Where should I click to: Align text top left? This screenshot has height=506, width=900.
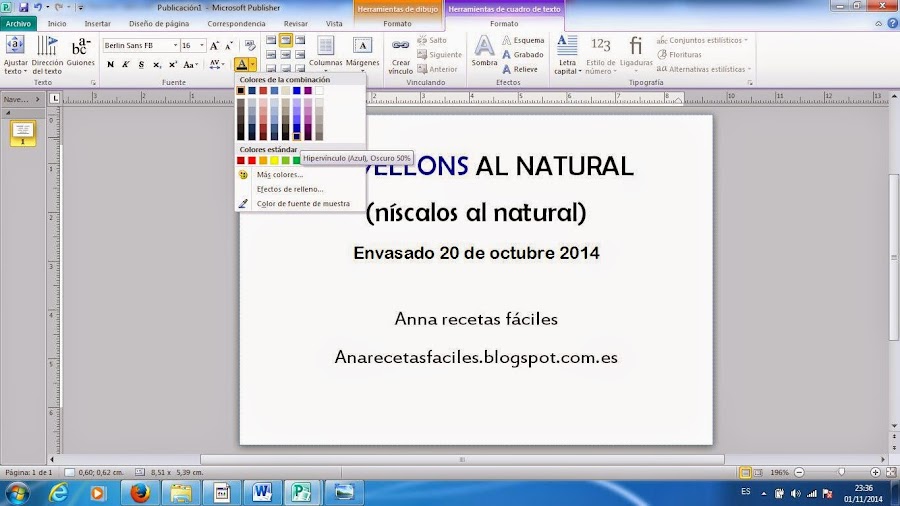(x=271, y=40)
